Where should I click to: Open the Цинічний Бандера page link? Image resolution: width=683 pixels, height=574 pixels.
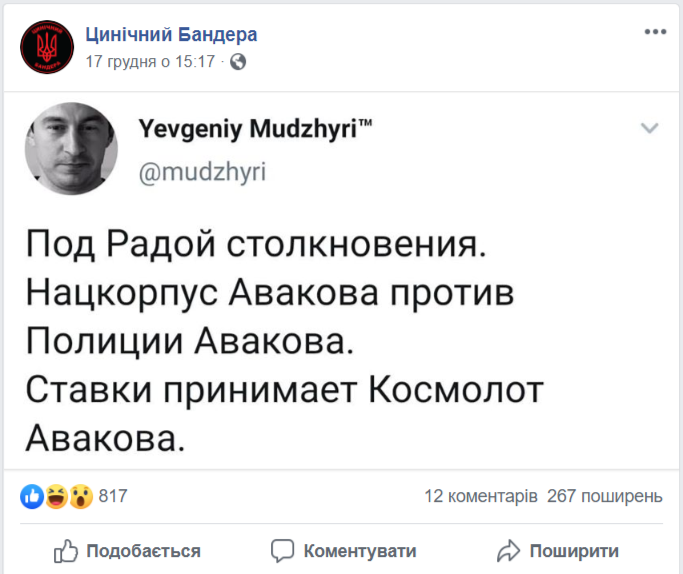[171, 35]
